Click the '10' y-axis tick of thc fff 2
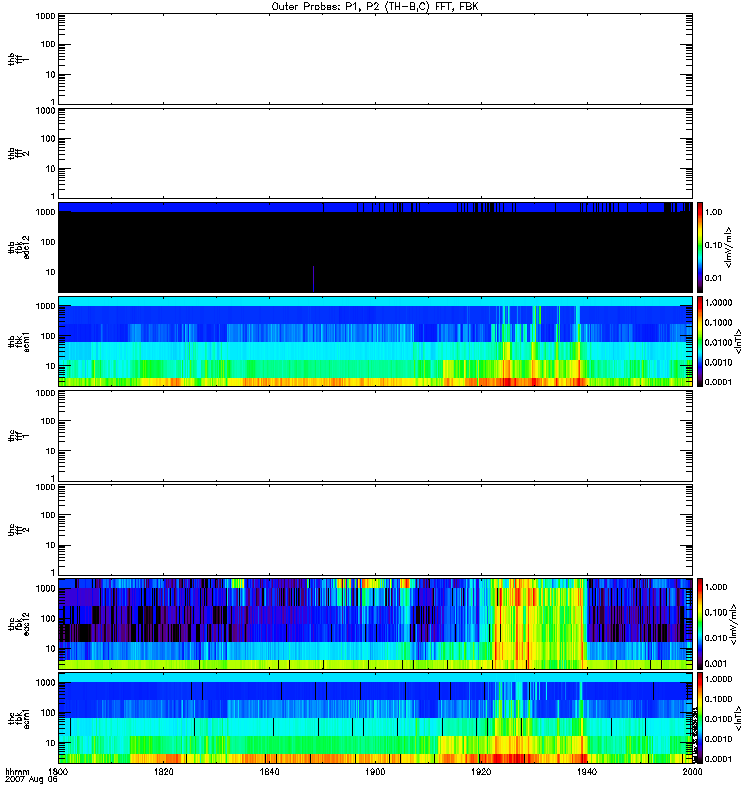 click(51, 545)
